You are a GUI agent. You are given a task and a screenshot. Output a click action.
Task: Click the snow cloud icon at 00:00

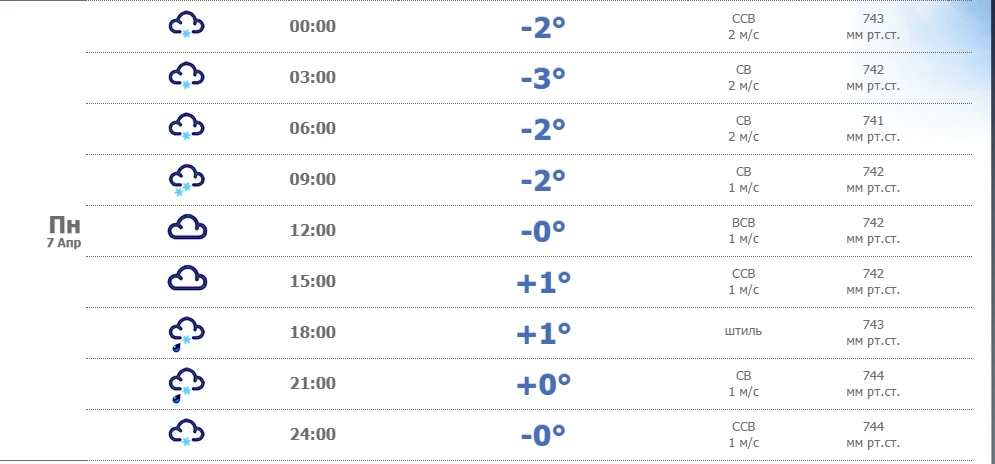click(x=186, y=26)
